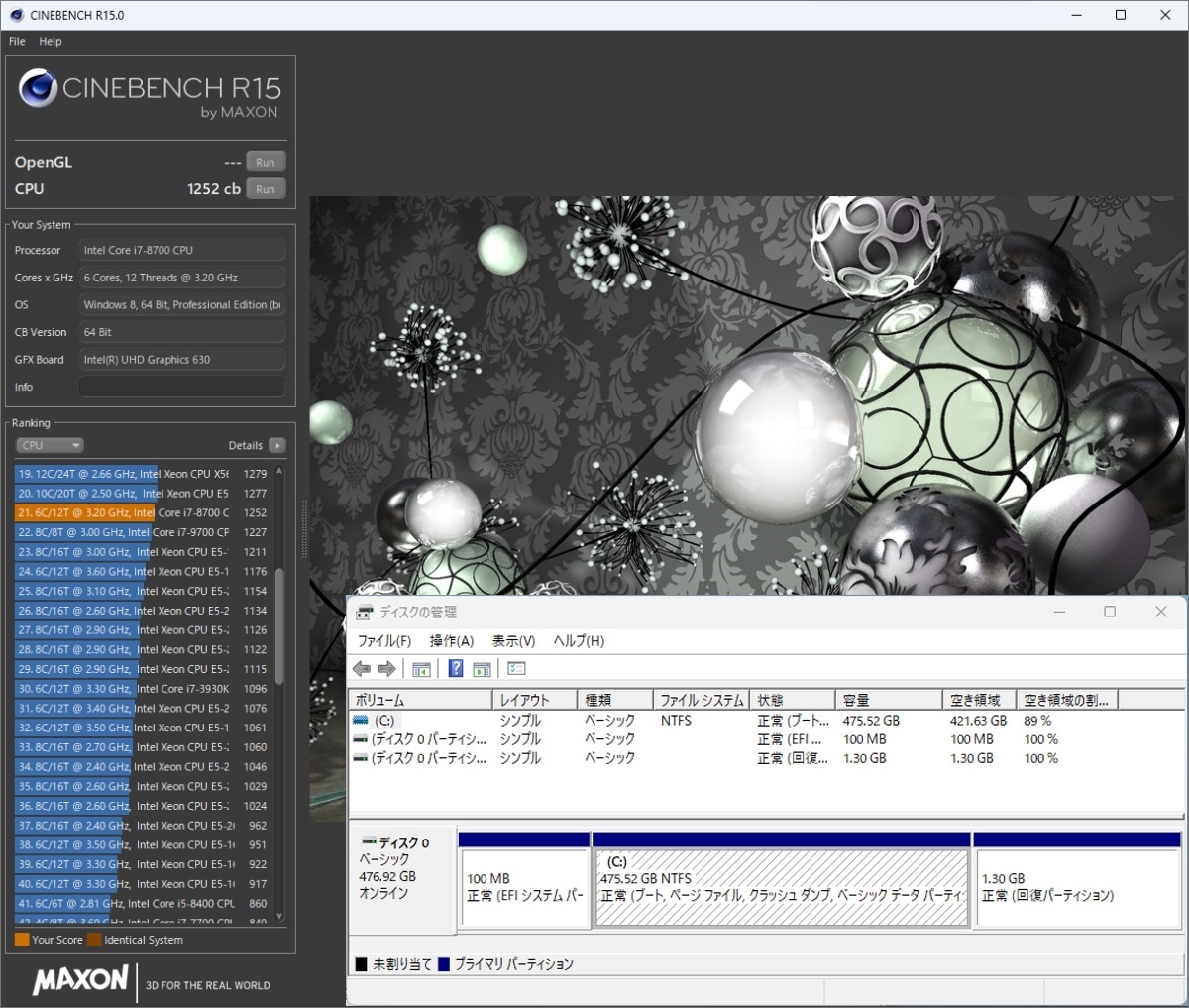Open 操作(A) menu in Disk Management
This screenshot has width=1189, height=1008.
tap(452, 641)
